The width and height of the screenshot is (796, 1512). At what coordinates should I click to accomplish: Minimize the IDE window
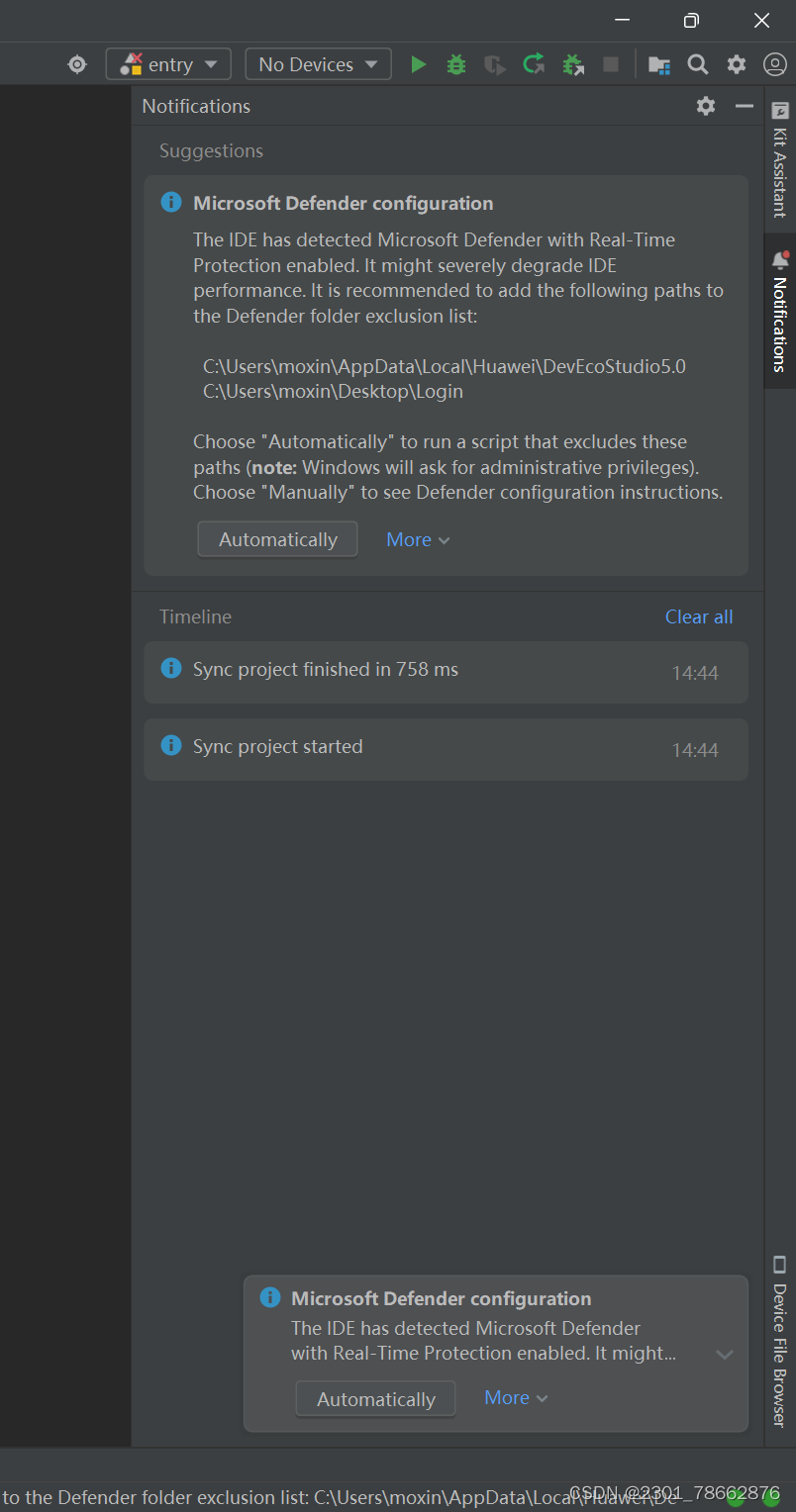[x=622, y=20]
